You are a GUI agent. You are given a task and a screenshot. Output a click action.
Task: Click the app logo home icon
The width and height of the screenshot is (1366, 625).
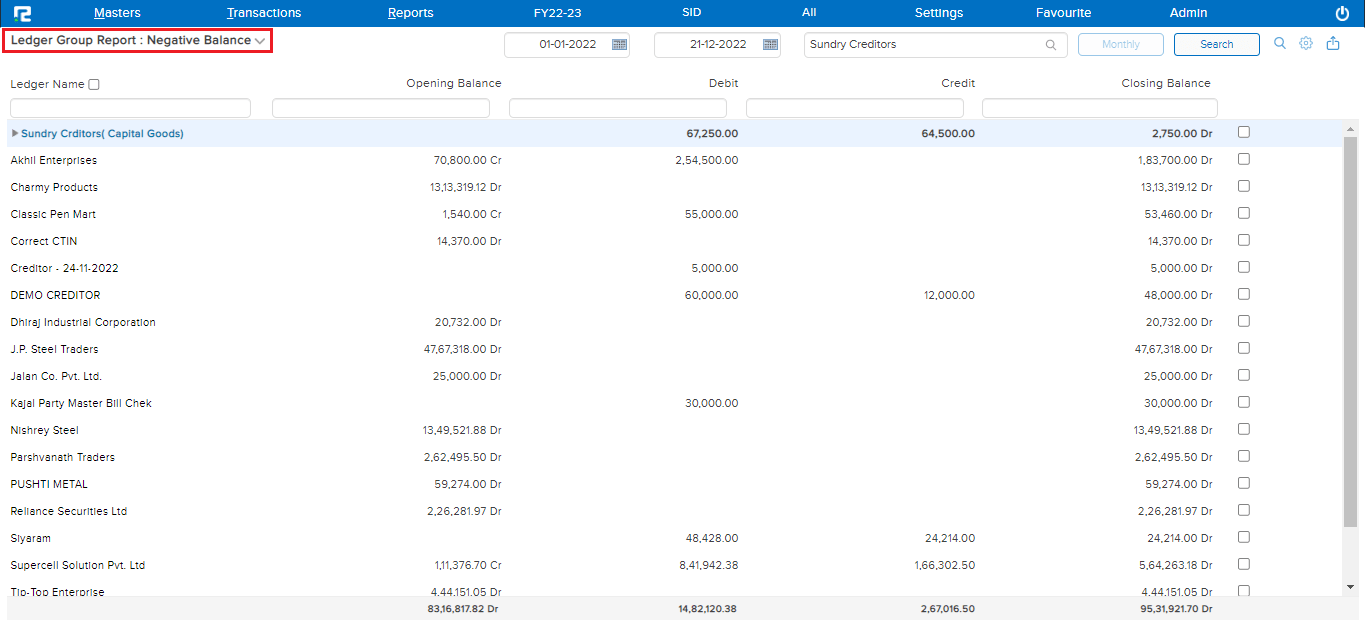23,13
